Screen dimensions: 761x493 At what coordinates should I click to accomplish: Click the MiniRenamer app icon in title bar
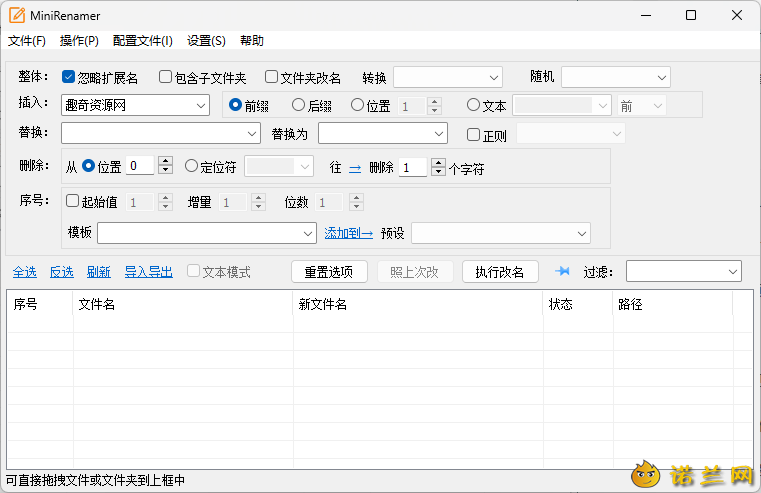(x=17, y=15)
